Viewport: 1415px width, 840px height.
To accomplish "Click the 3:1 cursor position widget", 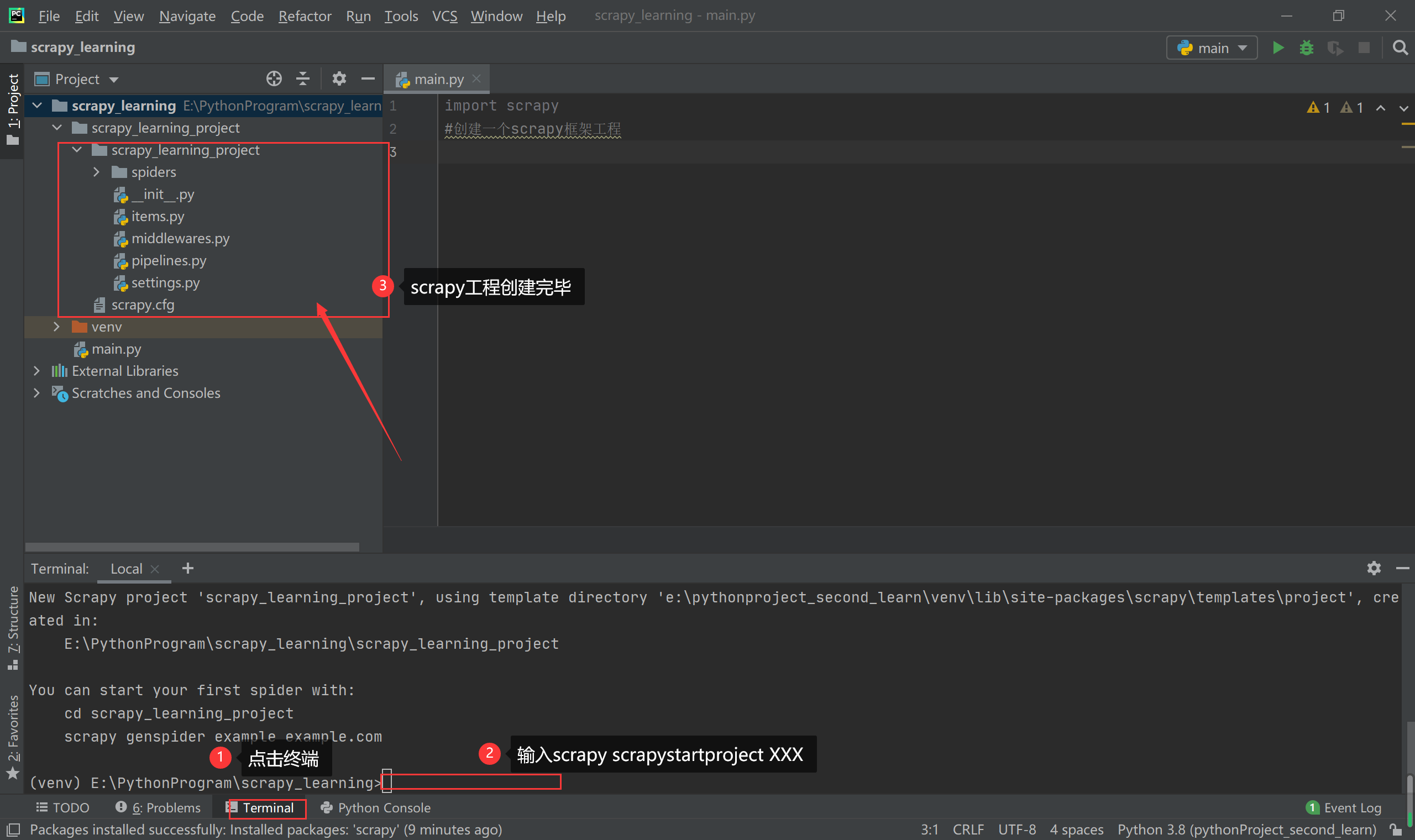I will coord(929,830).
